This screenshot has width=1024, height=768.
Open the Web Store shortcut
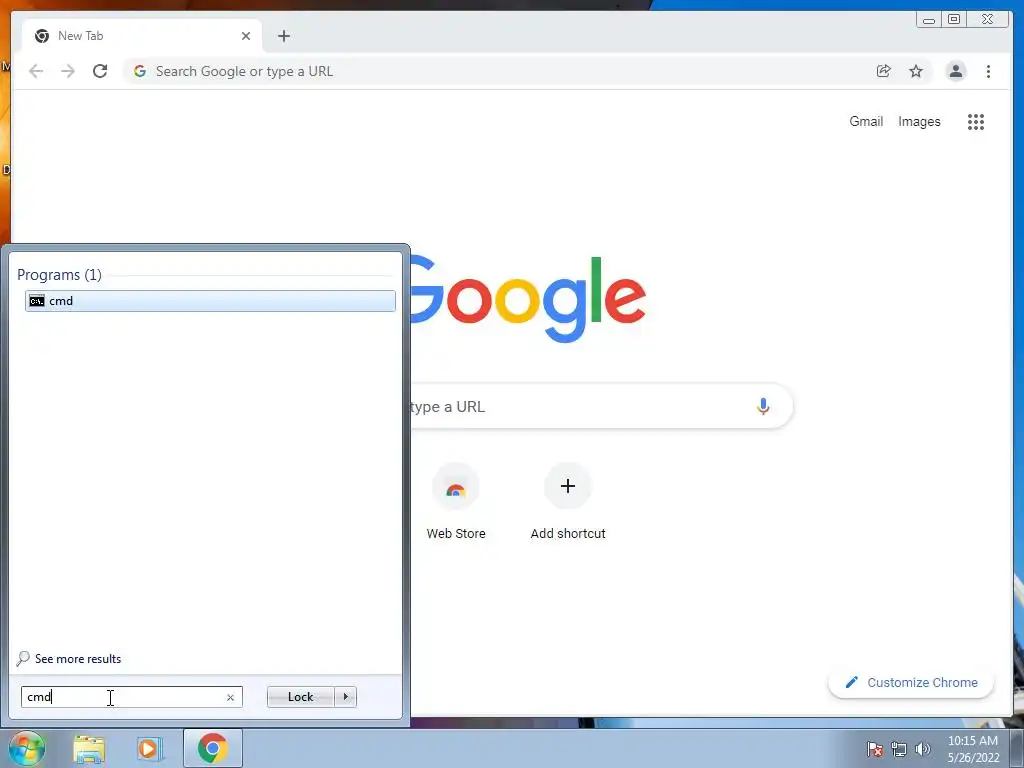456,502
